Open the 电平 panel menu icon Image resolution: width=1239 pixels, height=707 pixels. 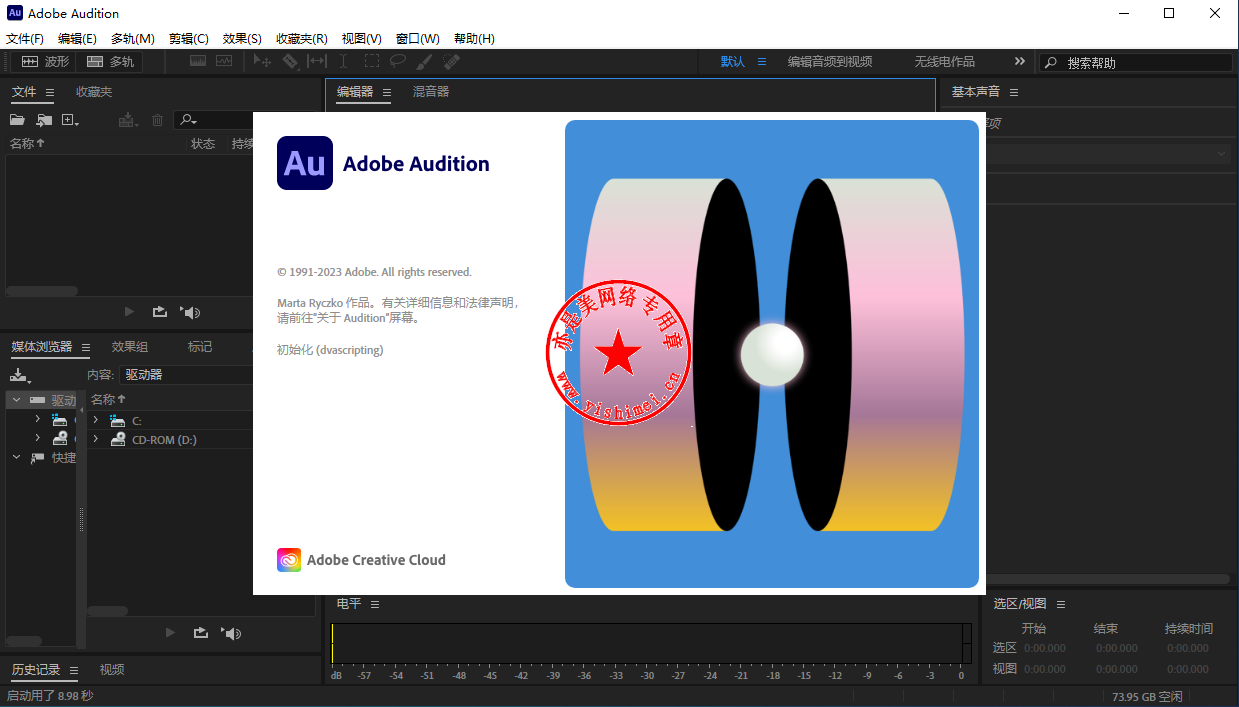pos(376,604)
